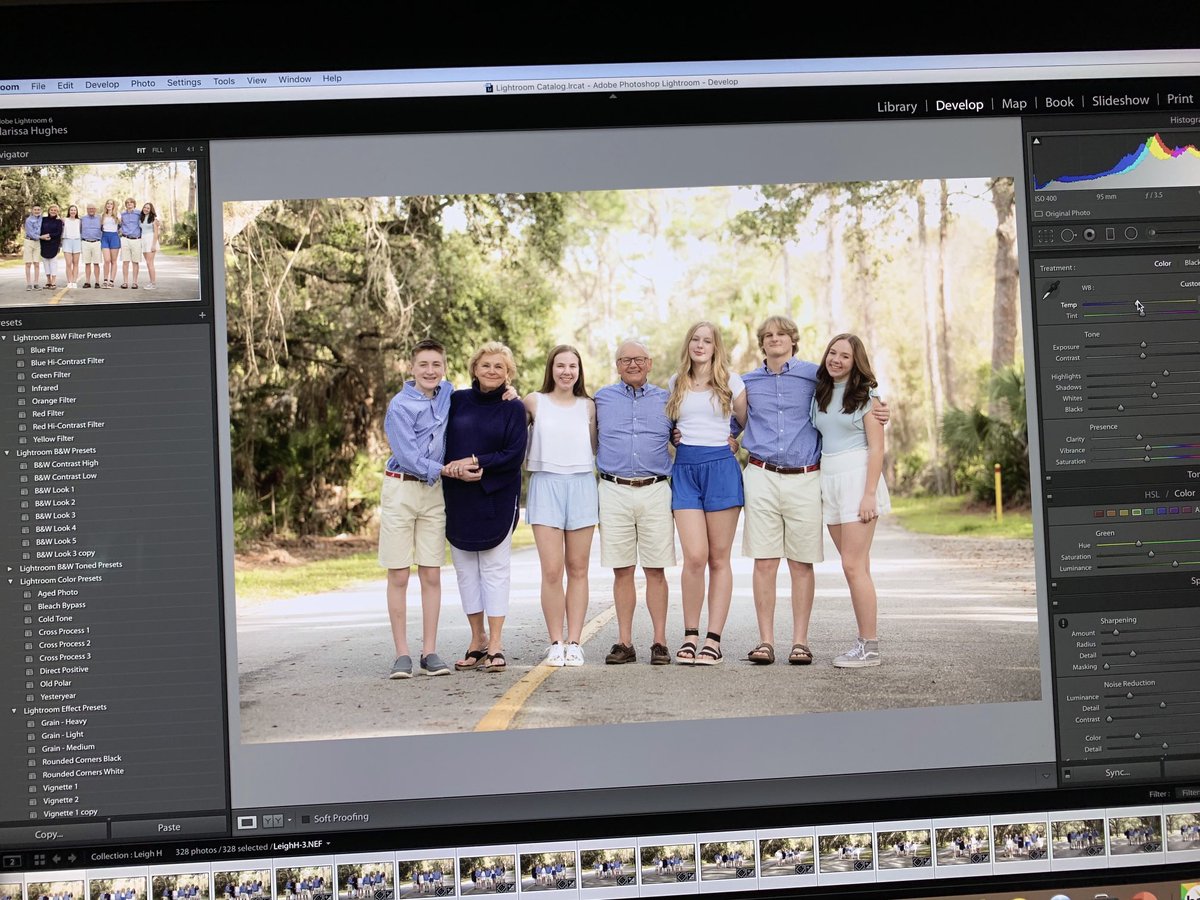This screenshot has width=1200, height=900.
Task: Expand Lightroom B&W Toned Presets folder
Action: (x=11, y=568)
